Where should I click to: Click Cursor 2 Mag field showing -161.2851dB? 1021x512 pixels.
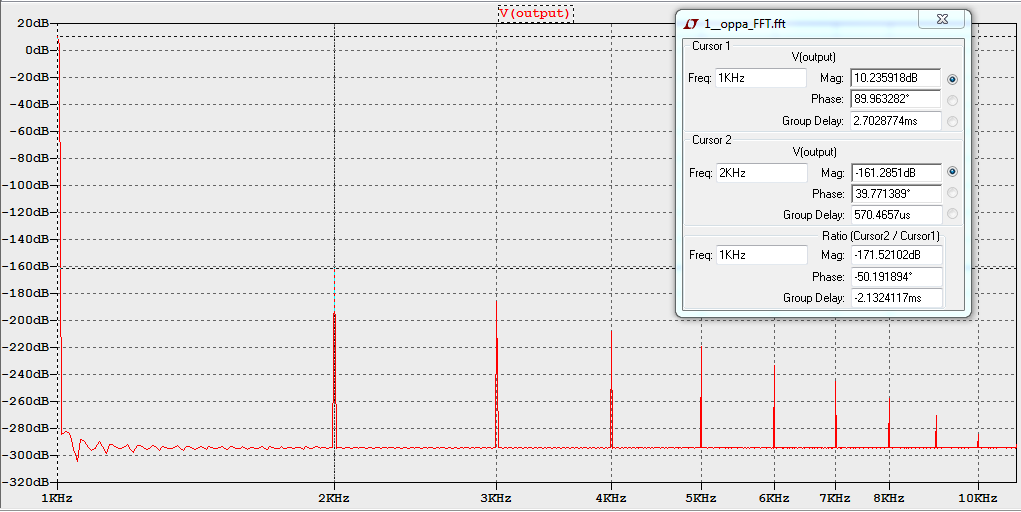click(896, 173)
